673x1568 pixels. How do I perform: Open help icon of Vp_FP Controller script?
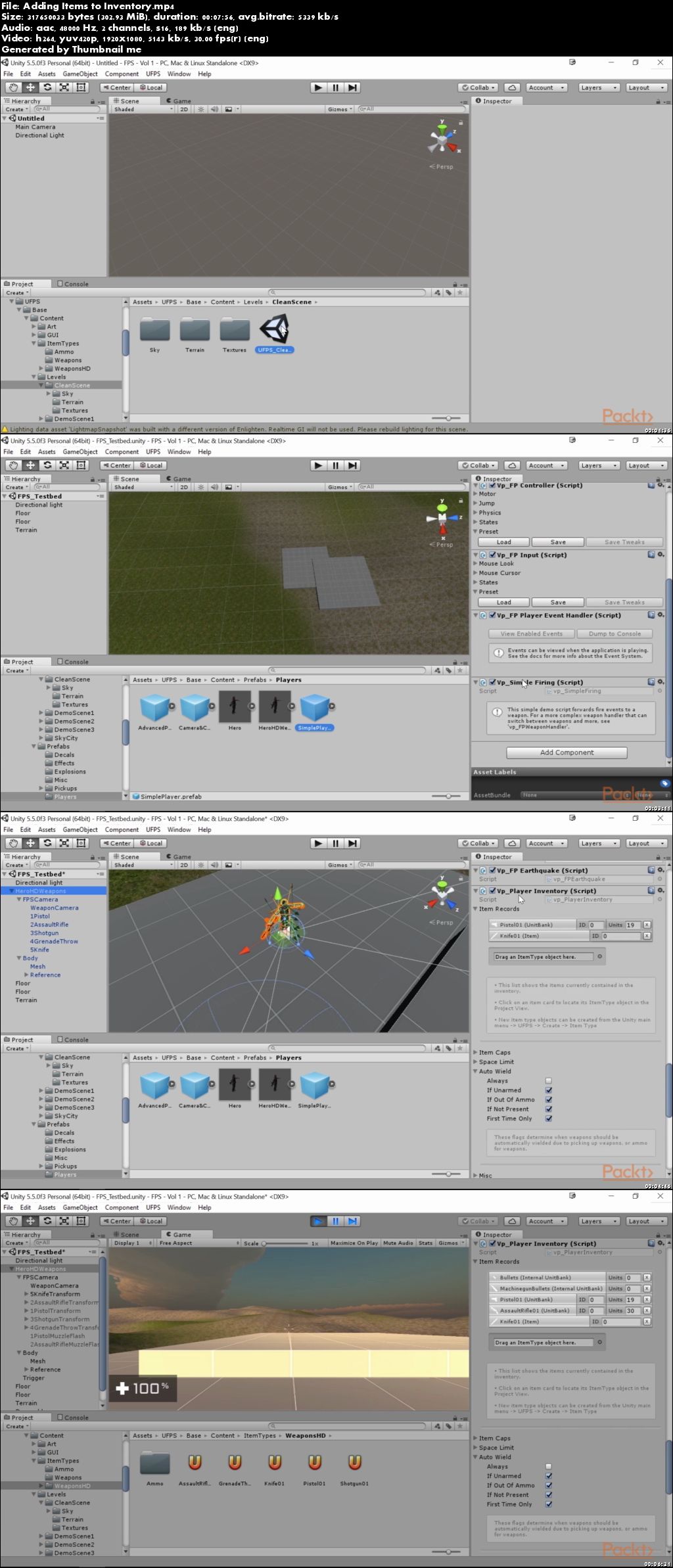click(x=651, y=485)
